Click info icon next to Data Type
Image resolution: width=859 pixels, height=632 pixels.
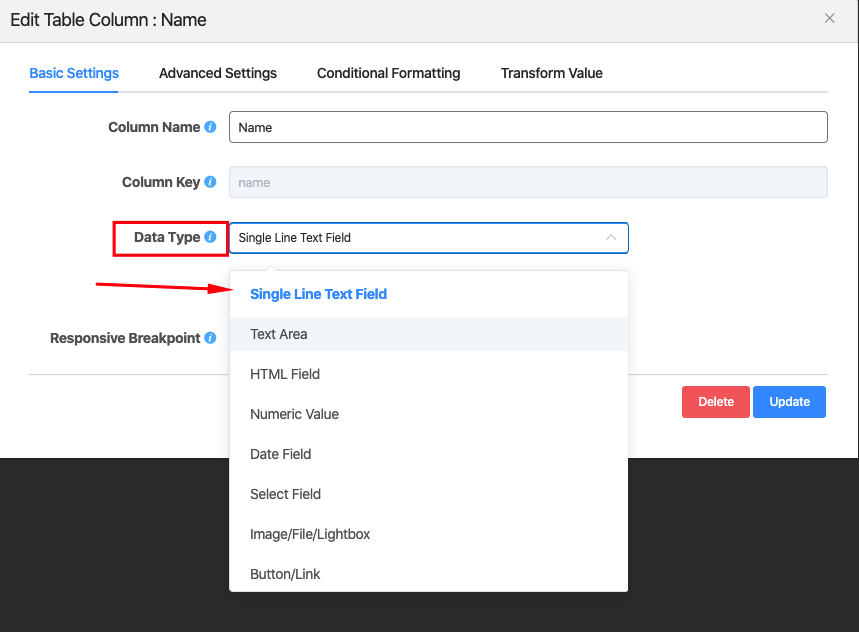point(210,237)
